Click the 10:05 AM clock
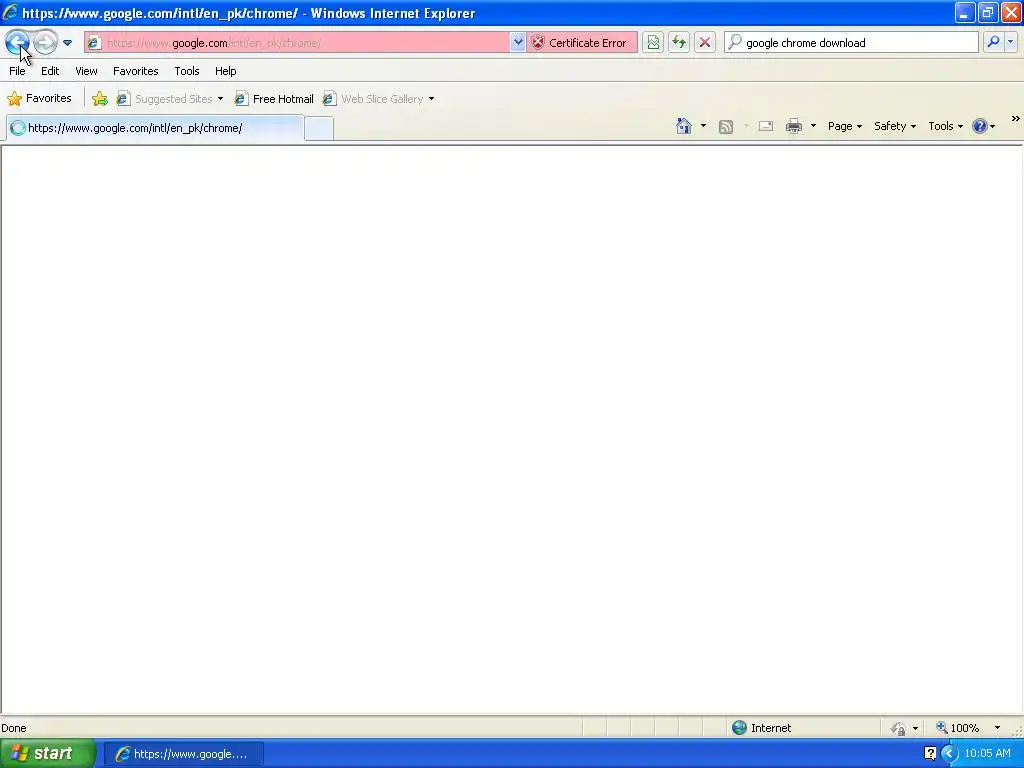This screenshot has height=768, width=1024. pyautogui.click(x=987, y=754)
